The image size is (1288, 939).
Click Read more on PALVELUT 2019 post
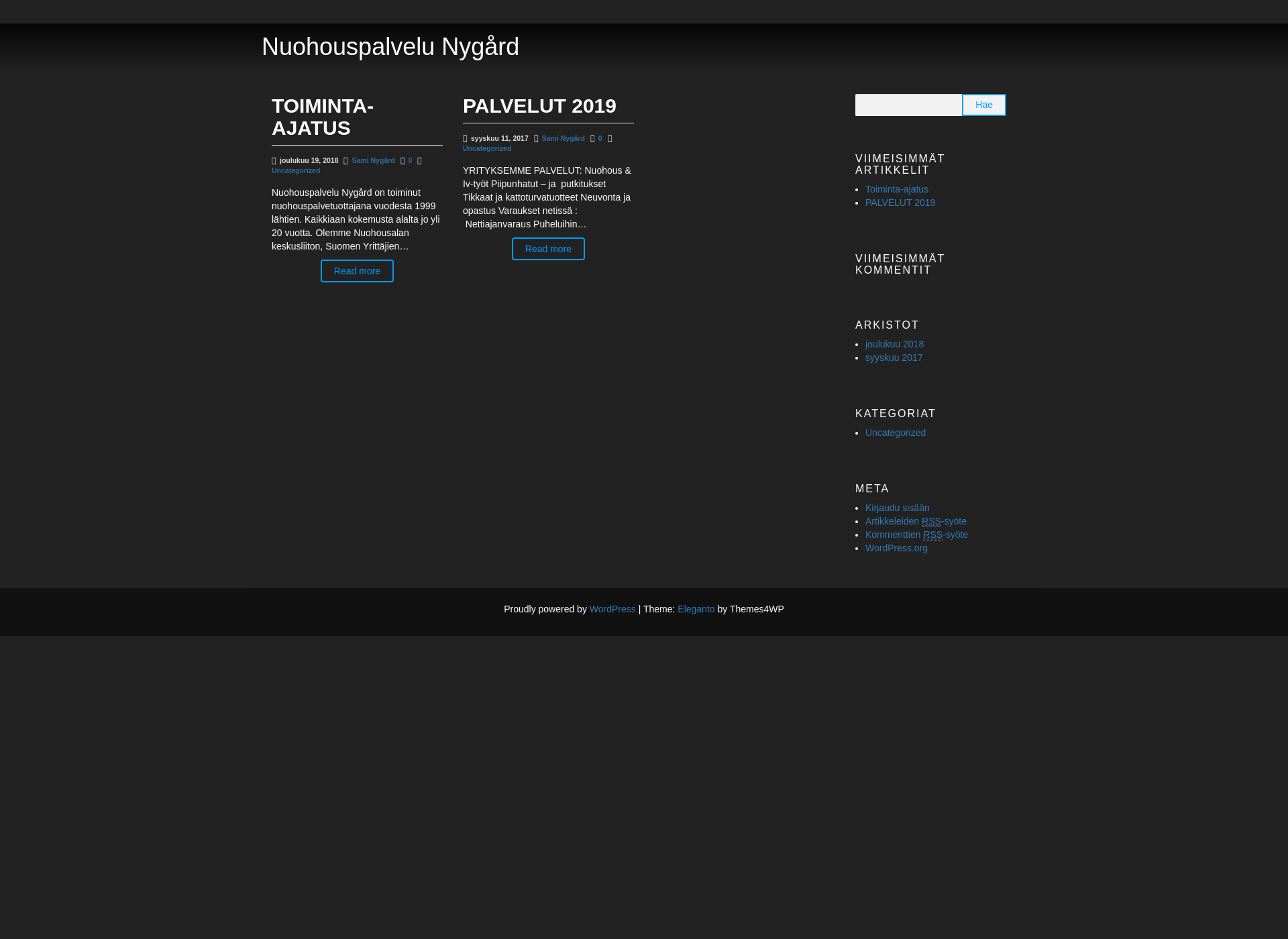point(547,248)
